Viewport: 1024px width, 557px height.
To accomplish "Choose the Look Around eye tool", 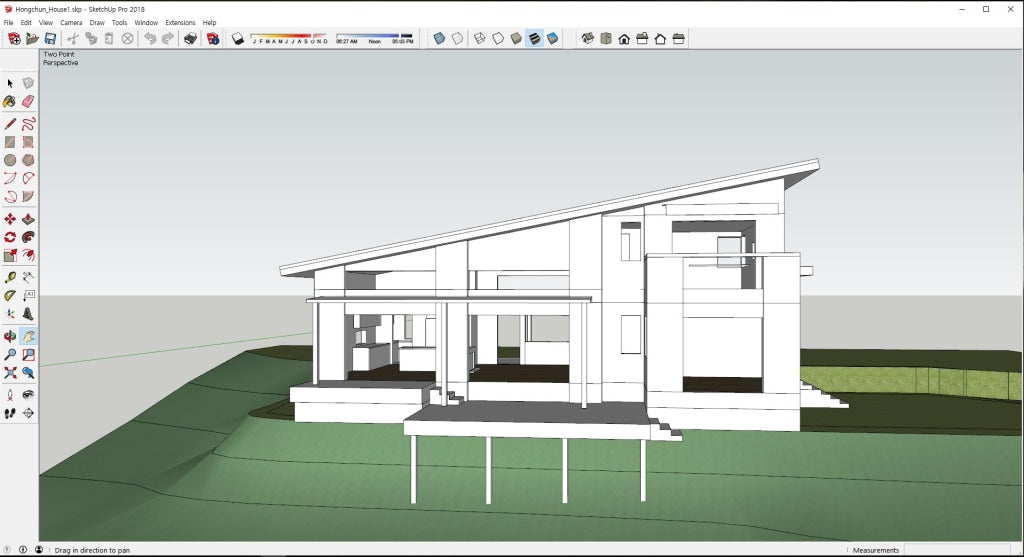I will 28,395.
